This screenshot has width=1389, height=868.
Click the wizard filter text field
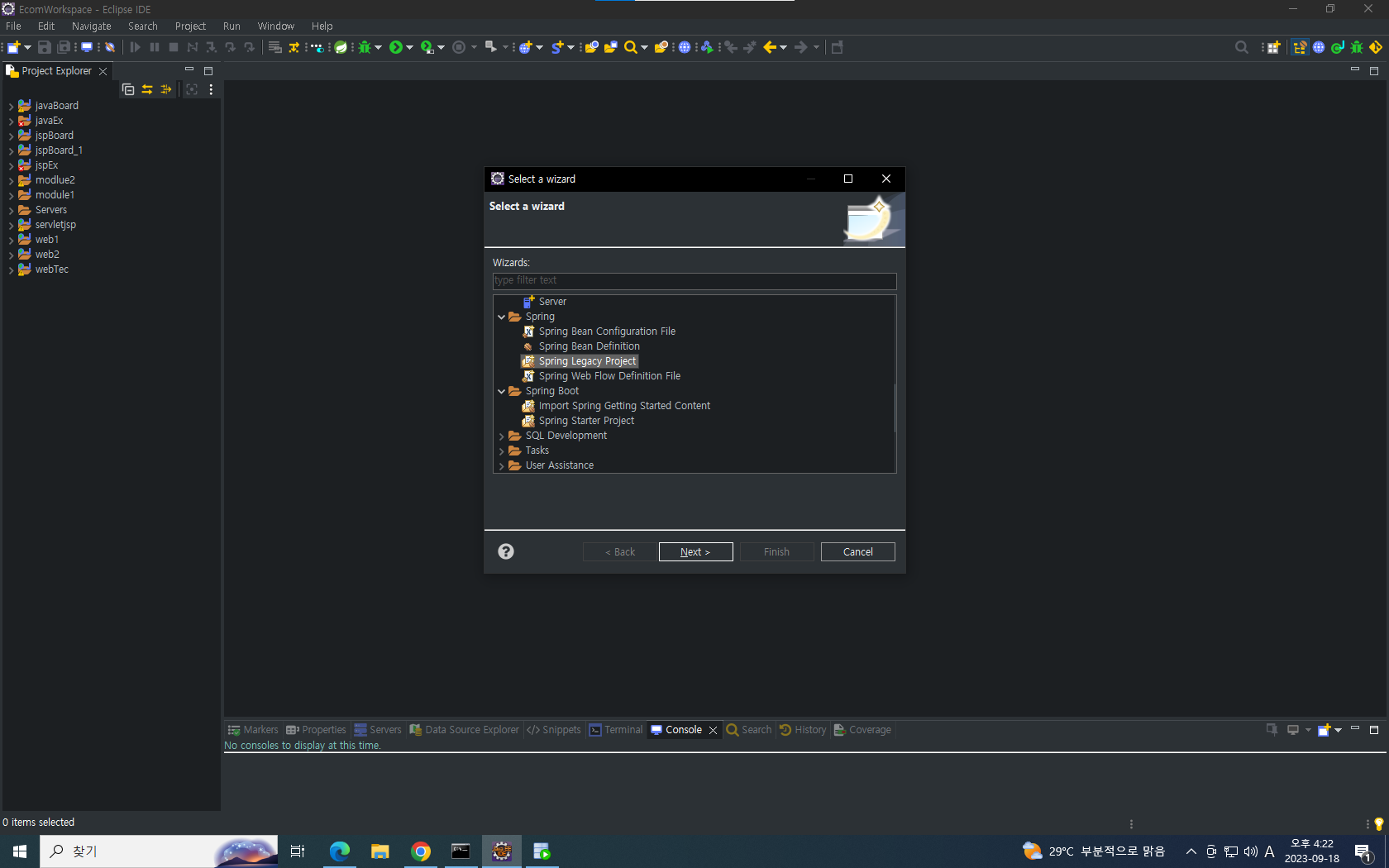click(694, 280)
